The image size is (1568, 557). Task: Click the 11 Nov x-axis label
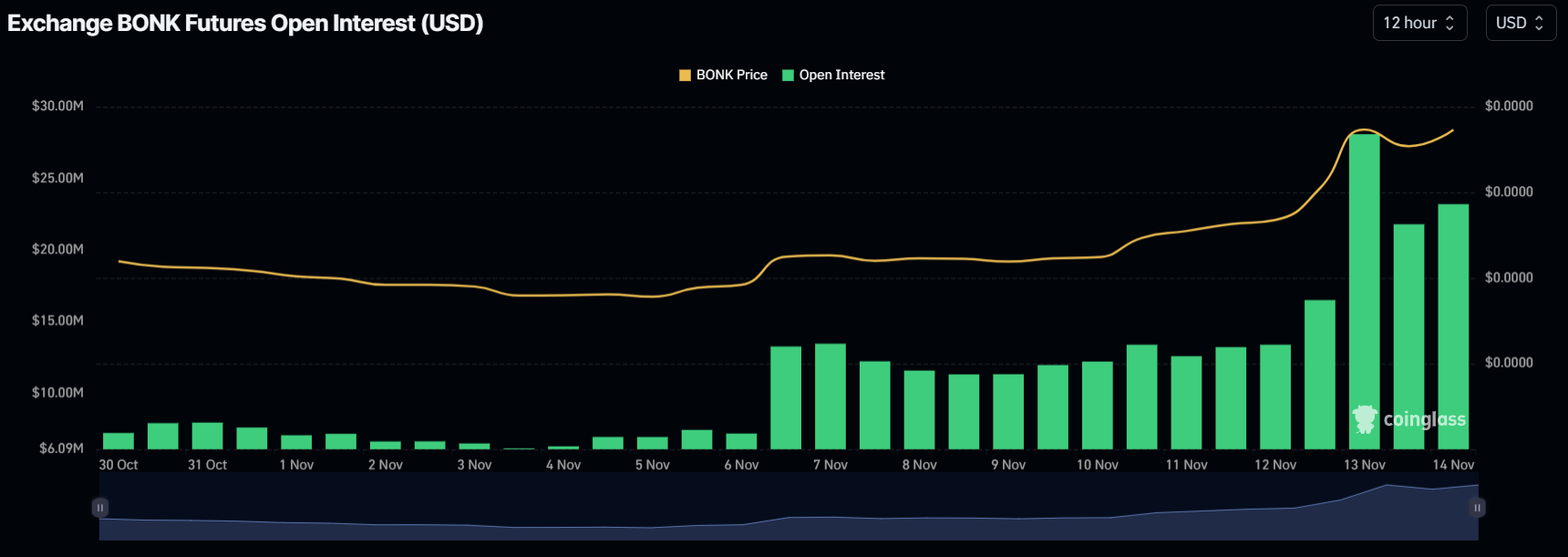coord(1187,465)
